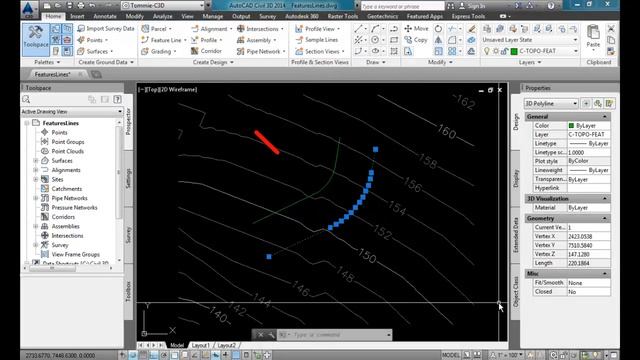Select the Line tool in Draw panel
Image resolution: width=640 pixels, height=360 pixels.
point(358,29)
